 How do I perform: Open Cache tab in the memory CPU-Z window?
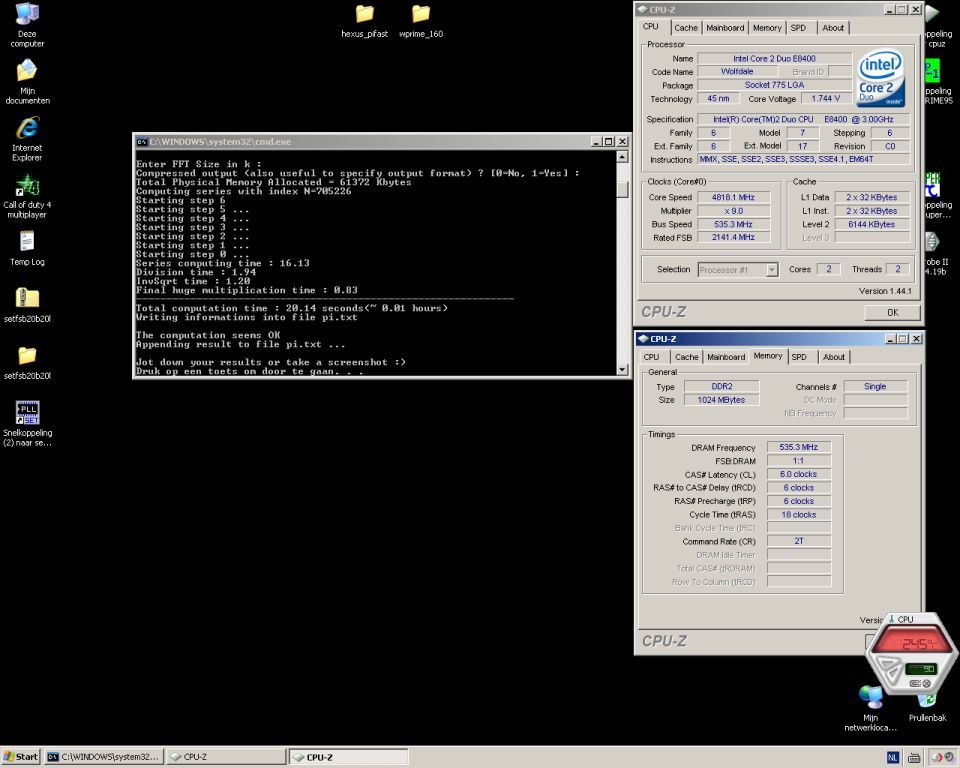coord(686,356)
